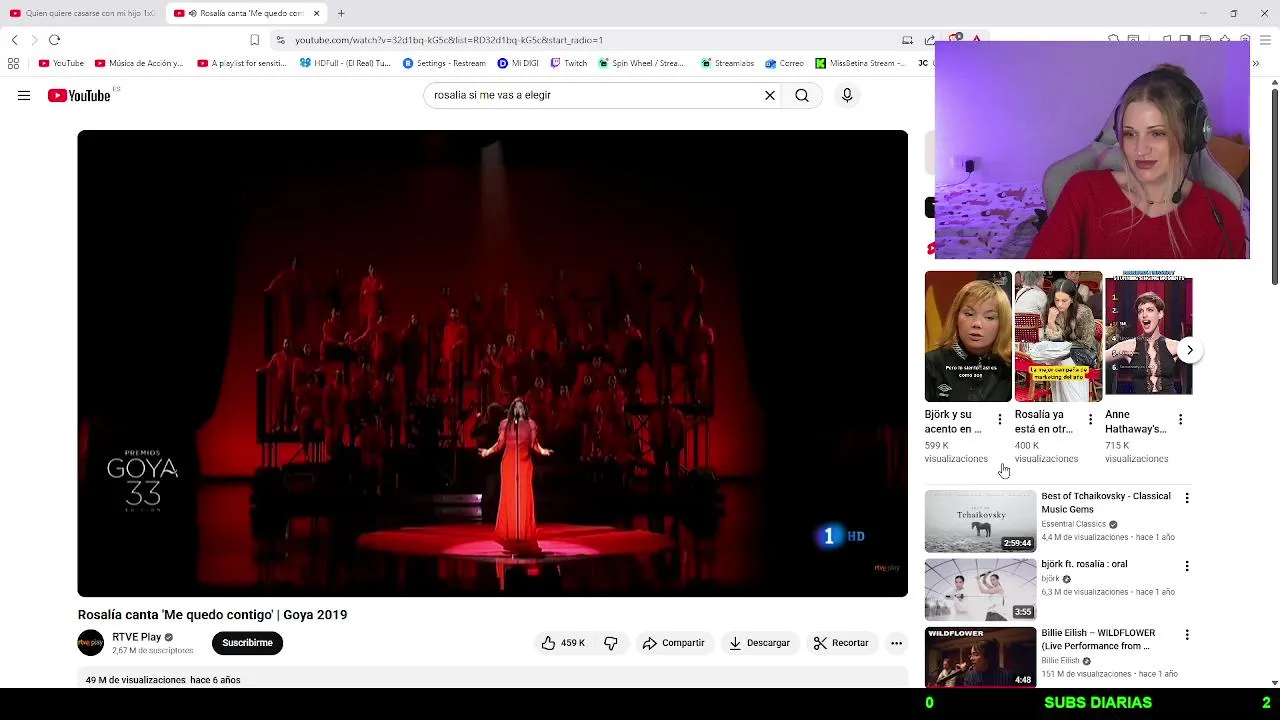Open options for the Rosalía short
This screenshot has width=1280, height=720.
1090,419
